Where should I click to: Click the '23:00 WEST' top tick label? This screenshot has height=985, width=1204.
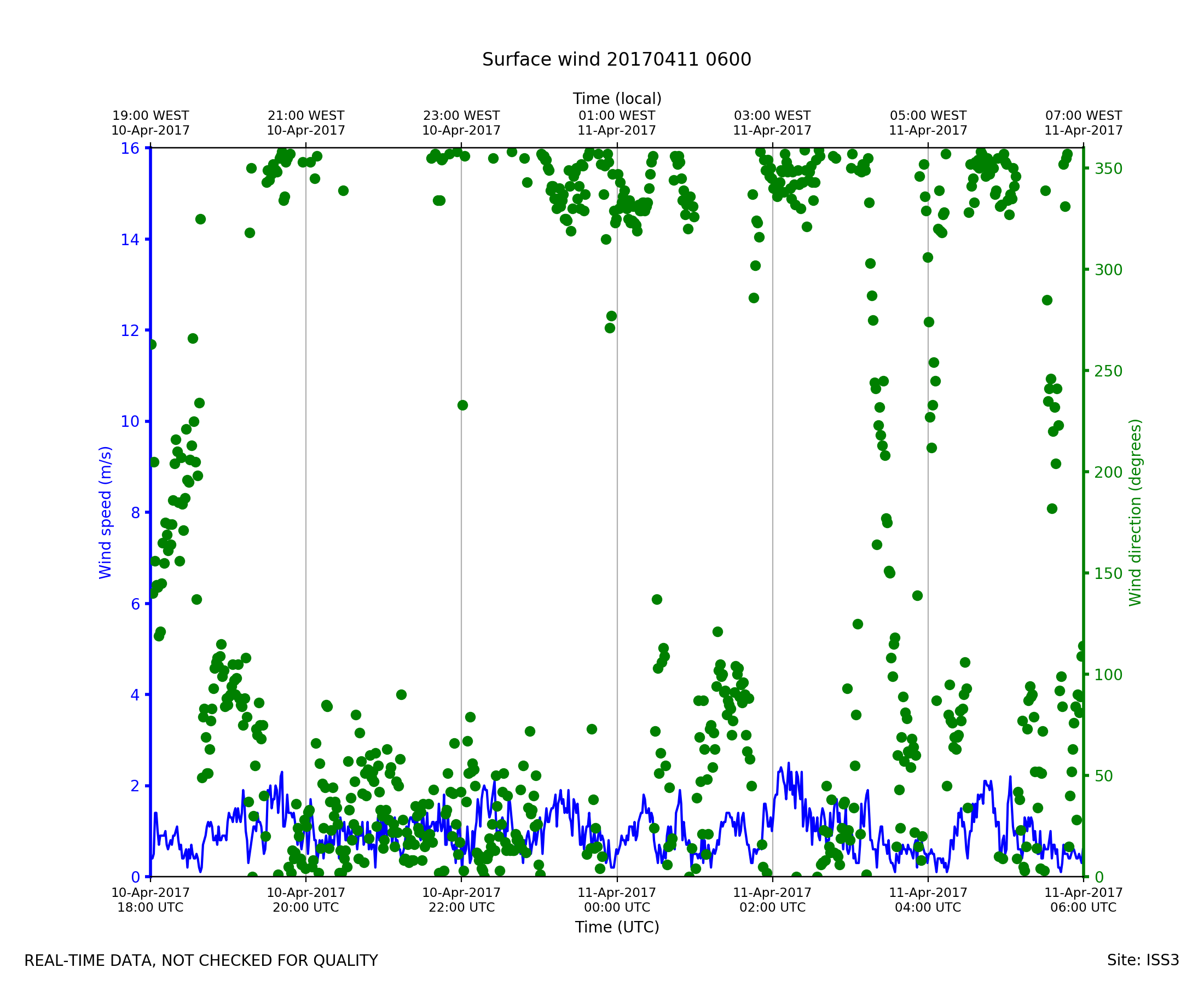461,116
